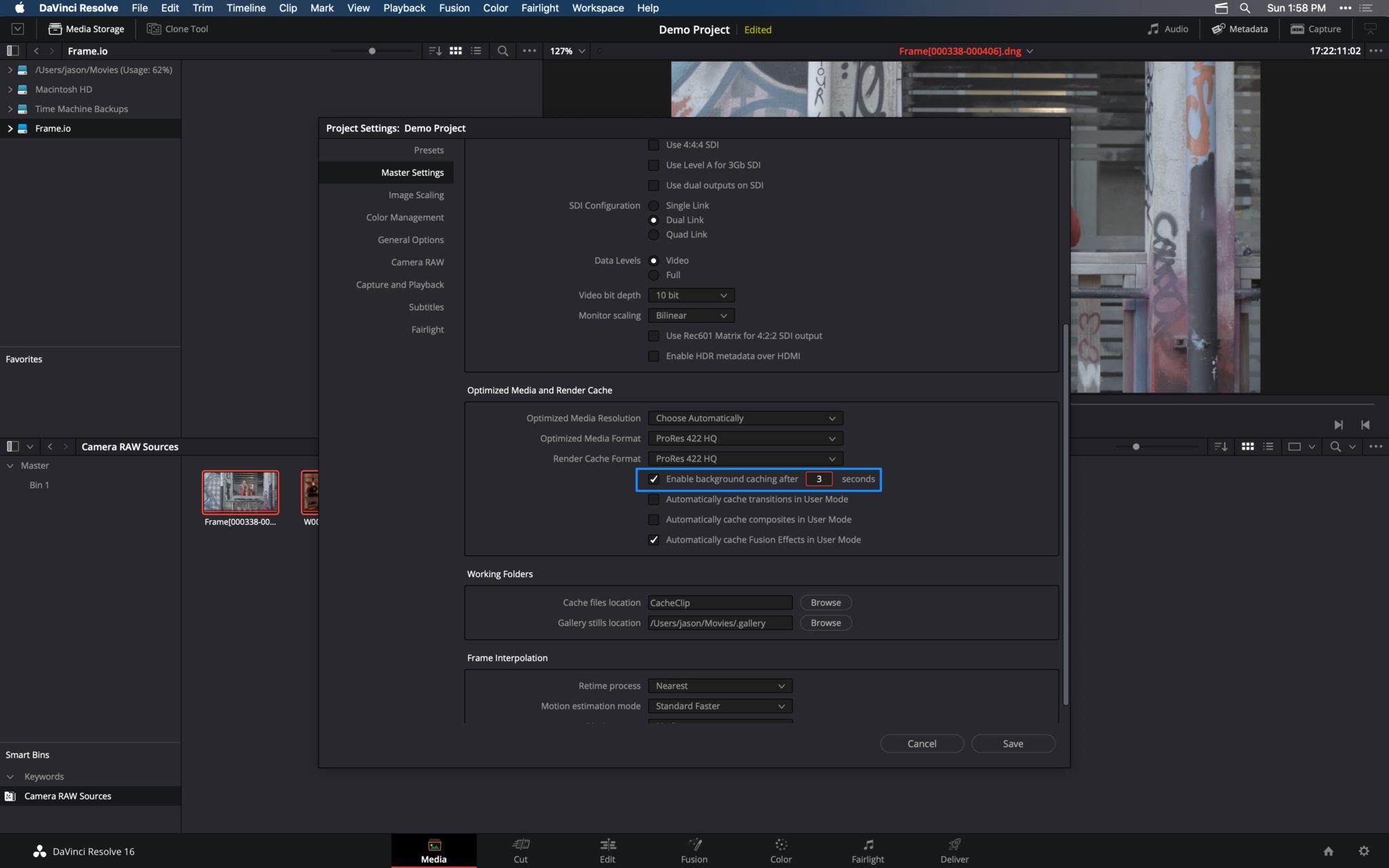
Task: Open the Playback menu
Action: tap(404, 7)
